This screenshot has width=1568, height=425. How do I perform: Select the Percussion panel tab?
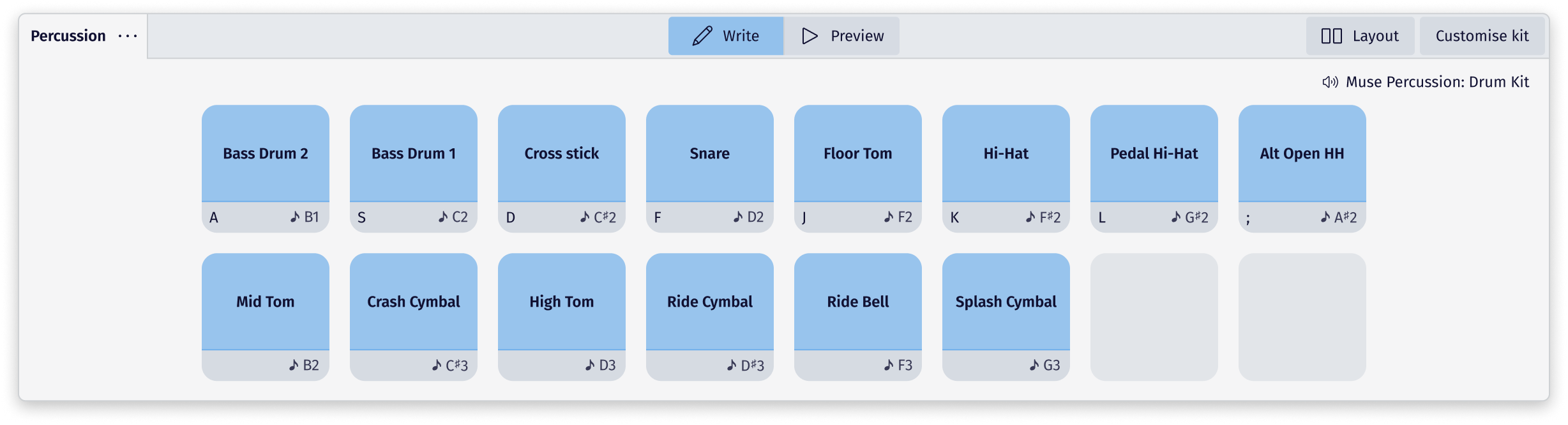click(68, 36)
